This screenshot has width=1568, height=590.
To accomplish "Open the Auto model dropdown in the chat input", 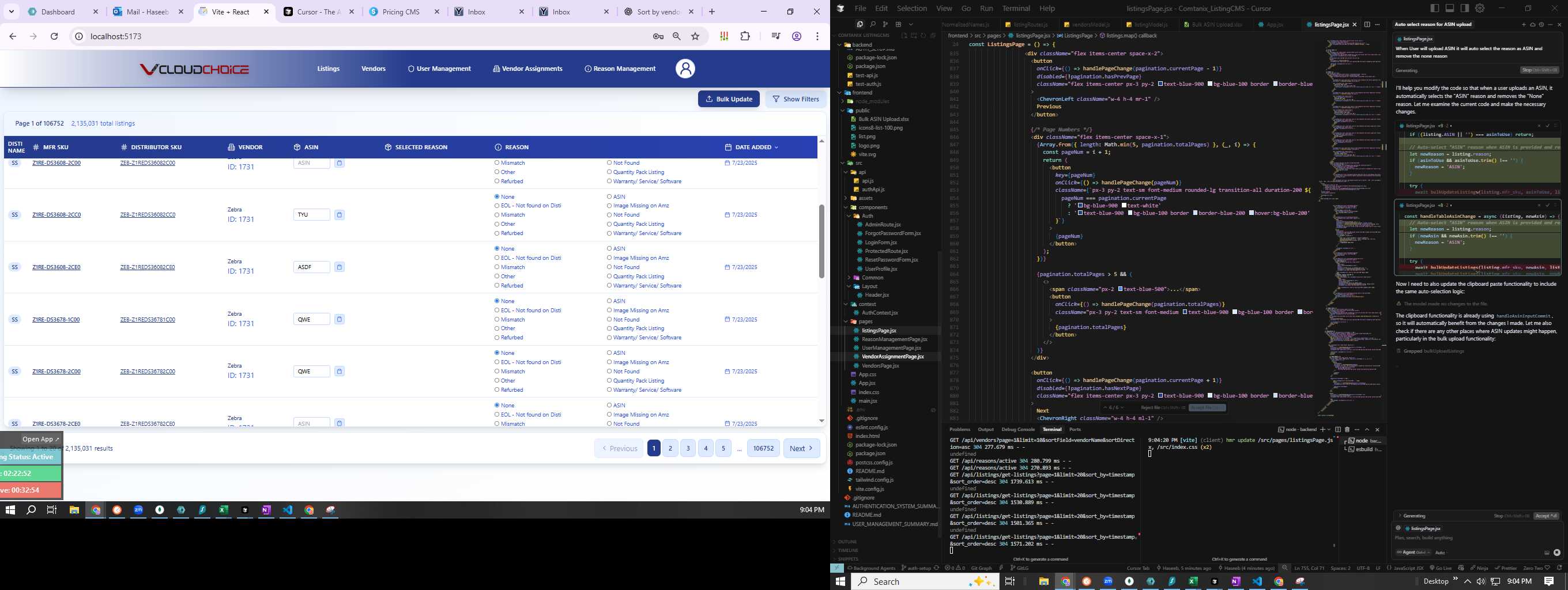I will point(1440,553).
